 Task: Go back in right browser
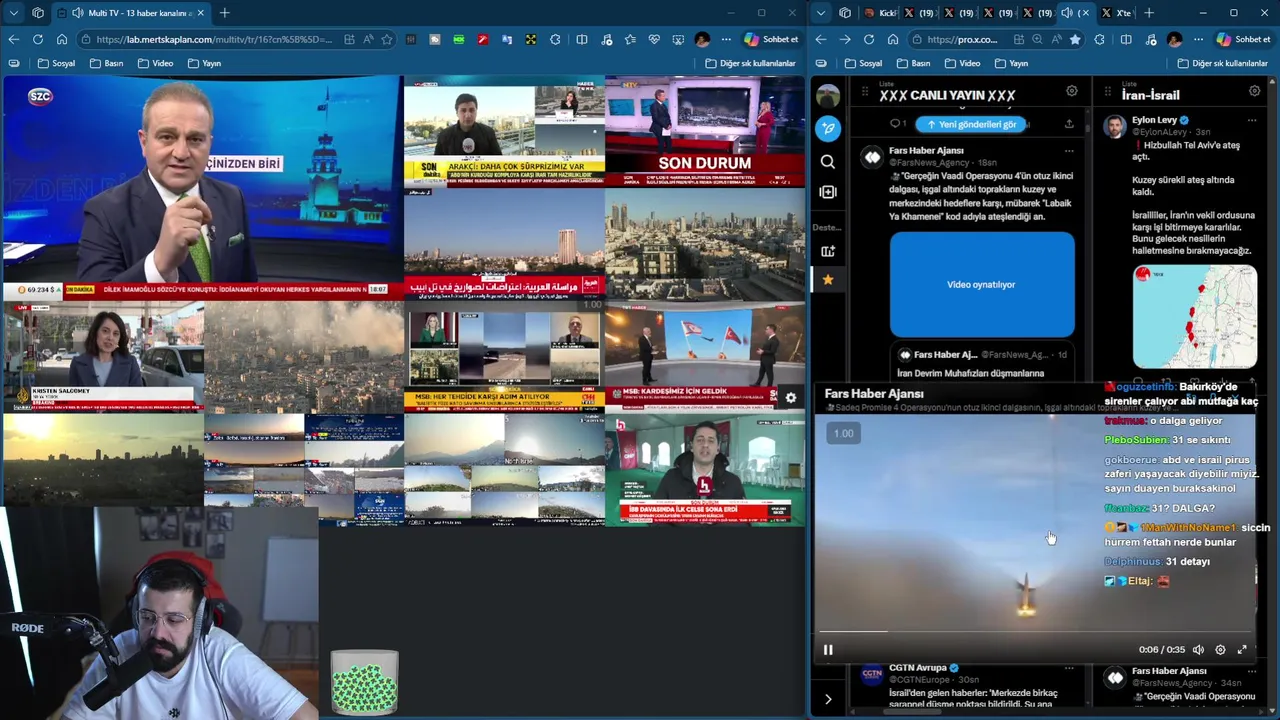[x=821, y=39]
